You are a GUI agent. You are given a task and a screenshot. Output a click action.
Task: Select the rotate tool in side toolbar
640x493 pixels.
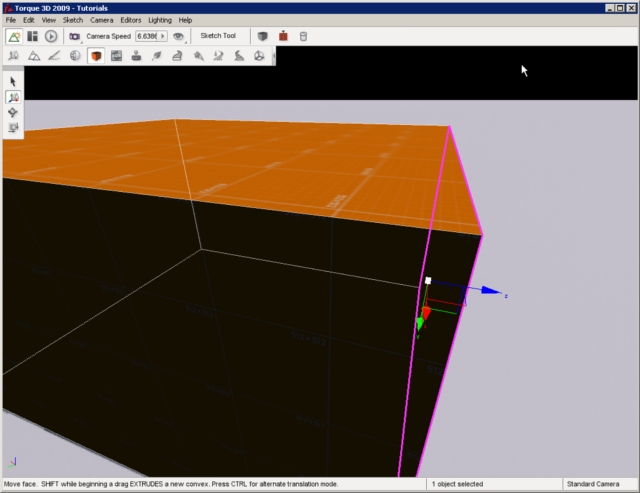tap(13, 113)
